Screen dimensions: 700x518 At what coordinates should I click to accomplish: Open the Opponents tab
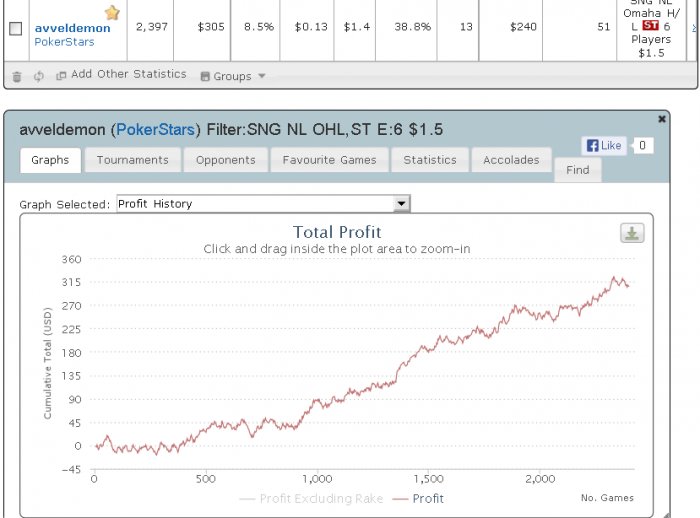[x=226, y=160]
